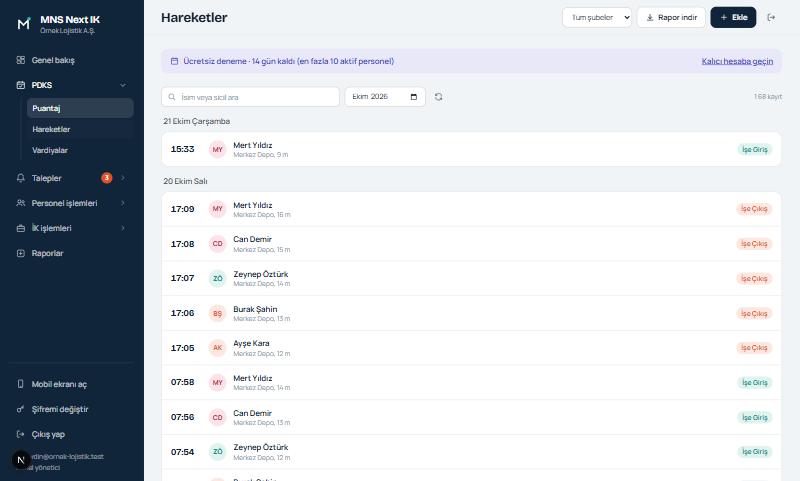The width and height of the screenshot is (800, 481).
Task: Click the MNS Next IK logo icon
Action: tap(23, 23)
